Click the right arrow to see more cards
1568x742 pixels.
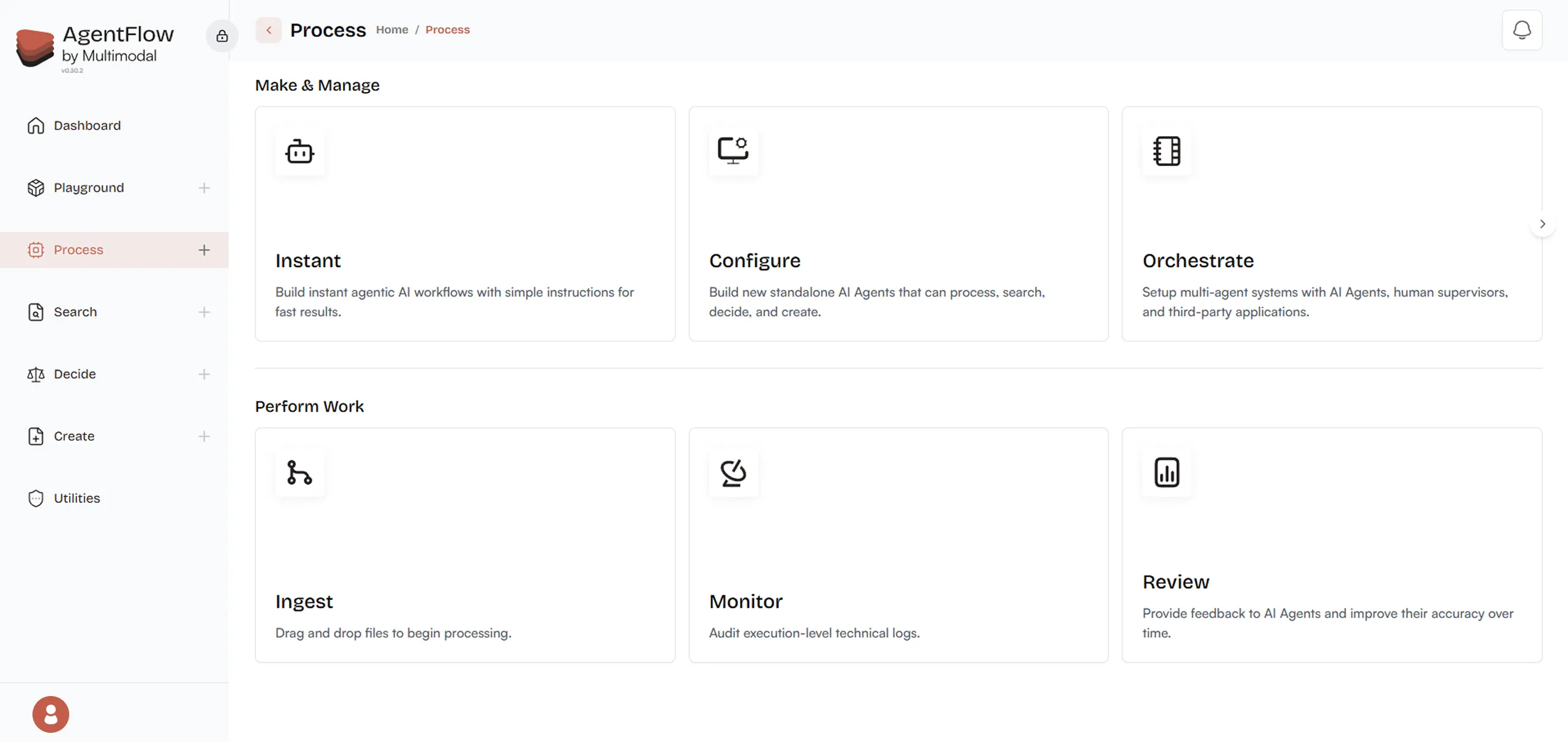(x=1543, y=224)
